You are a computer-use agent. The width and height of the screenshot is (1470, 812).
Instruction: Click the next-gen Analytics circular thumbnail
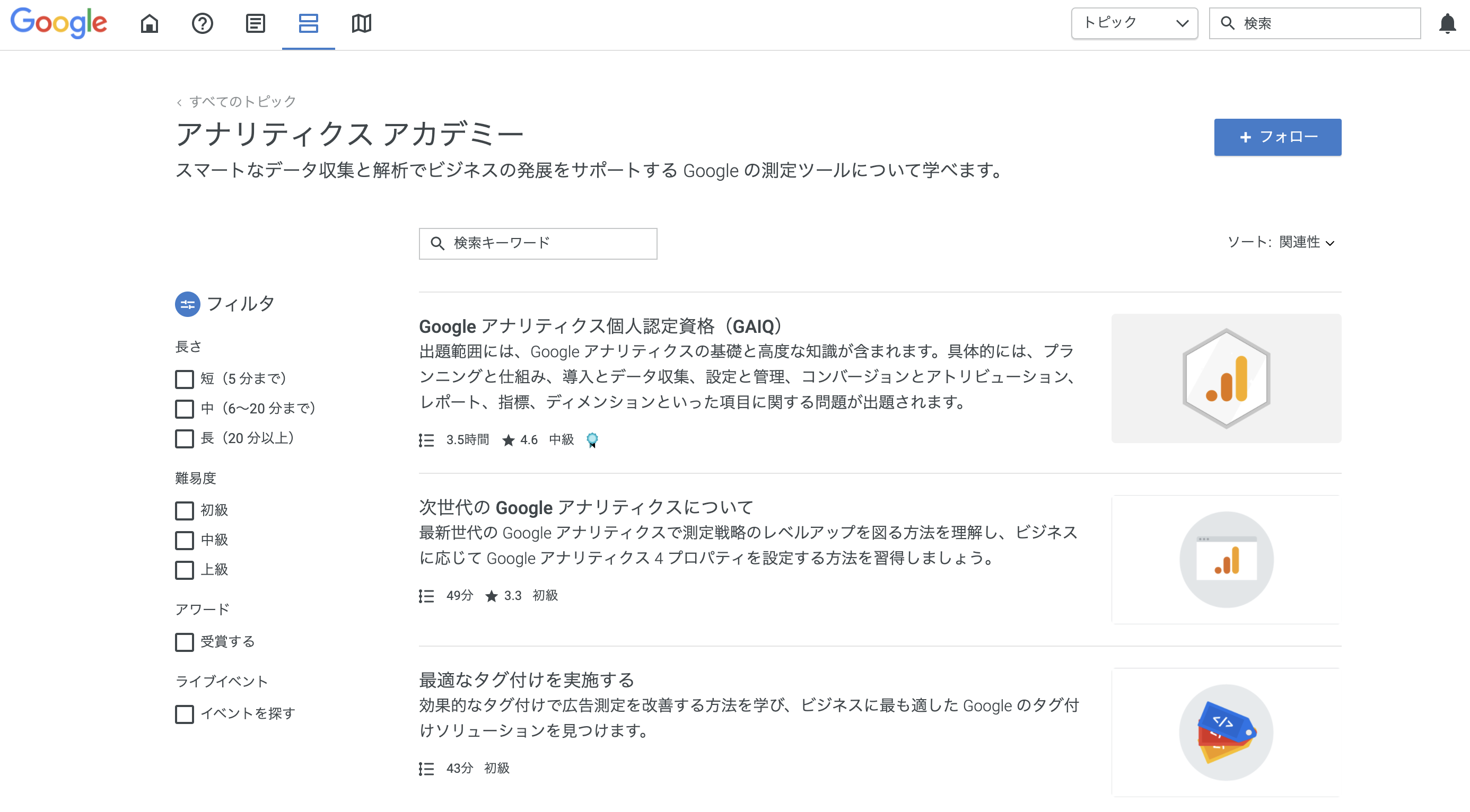[x=1227, y=559]
